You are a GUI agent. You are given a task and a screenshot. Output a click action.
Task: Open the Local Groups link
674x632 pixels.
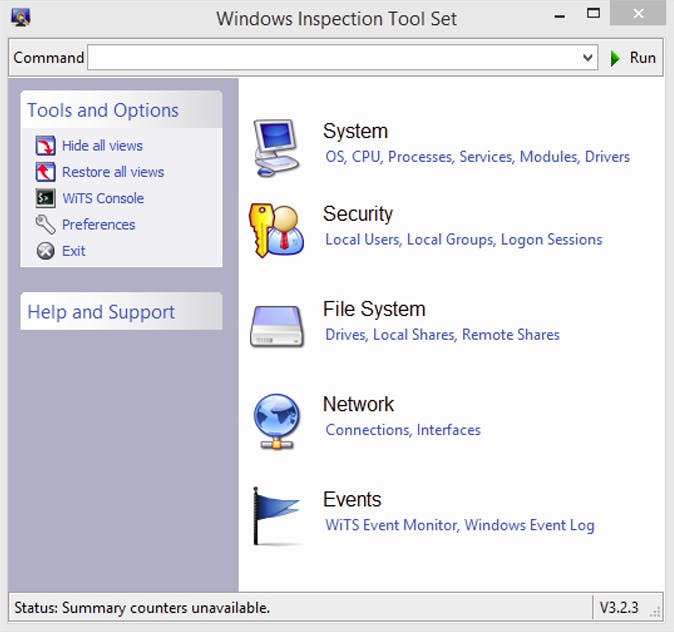450,239
